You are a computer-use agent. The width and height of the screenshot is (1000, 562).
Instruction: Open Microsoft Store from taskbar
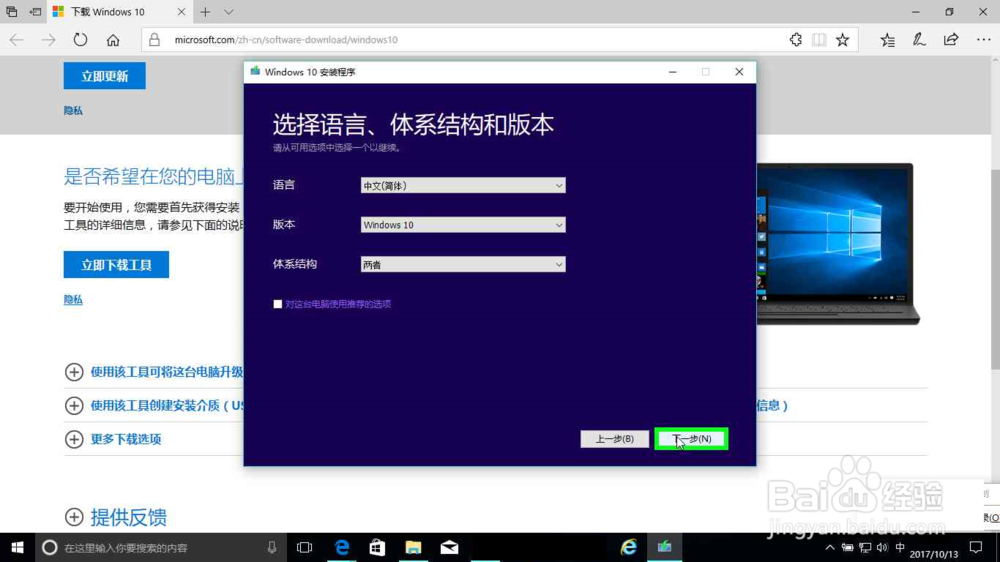point(378,547)
